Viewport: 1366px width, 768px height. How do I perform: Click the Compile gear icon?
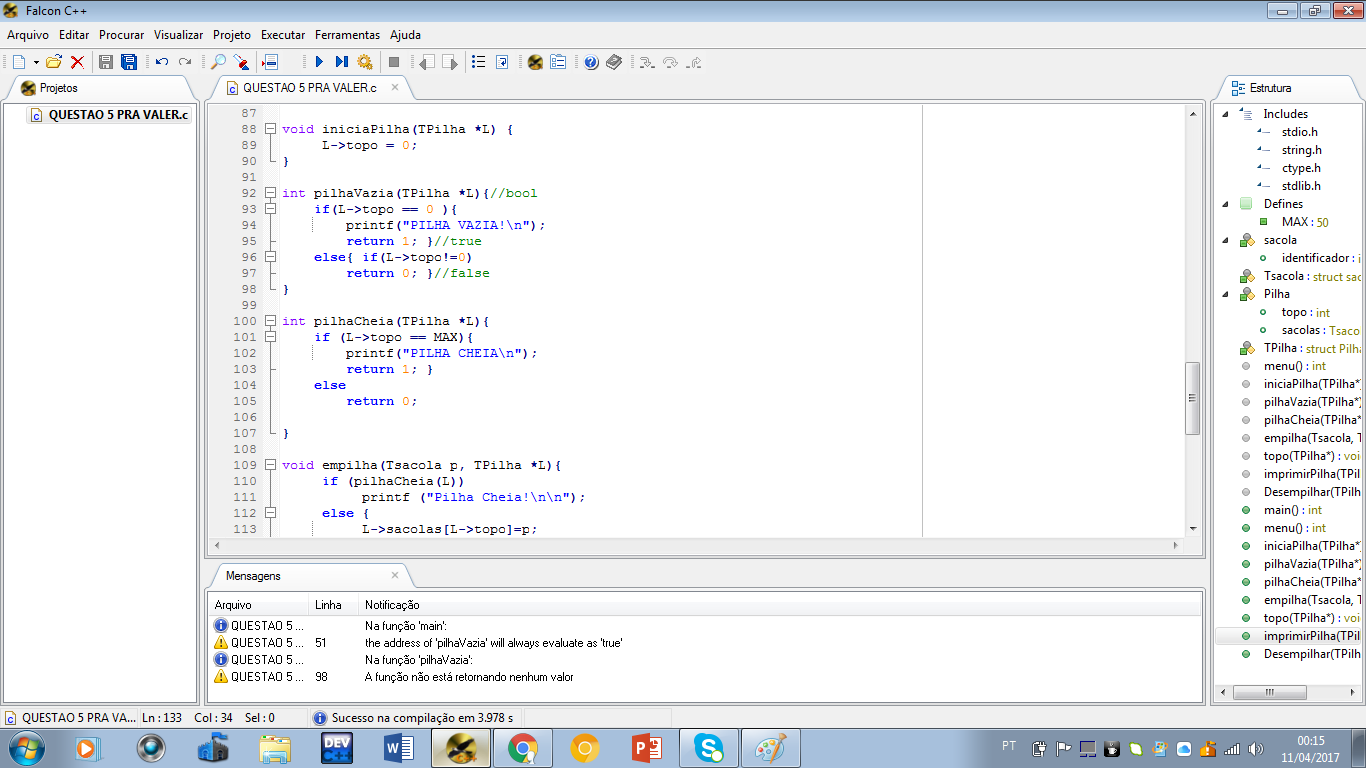coord(365,62)
